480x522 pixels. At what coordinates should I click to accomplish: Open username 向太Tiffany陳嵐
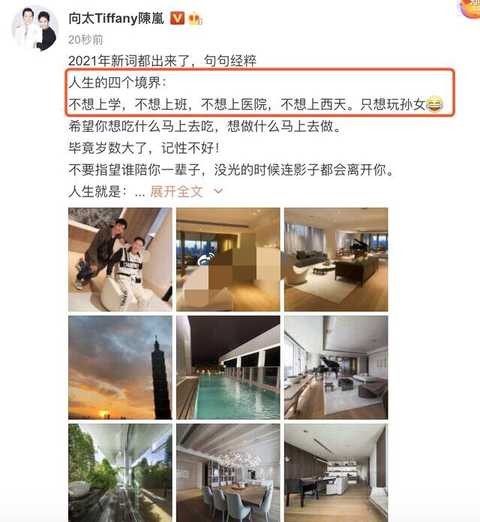tap(116, 18)
